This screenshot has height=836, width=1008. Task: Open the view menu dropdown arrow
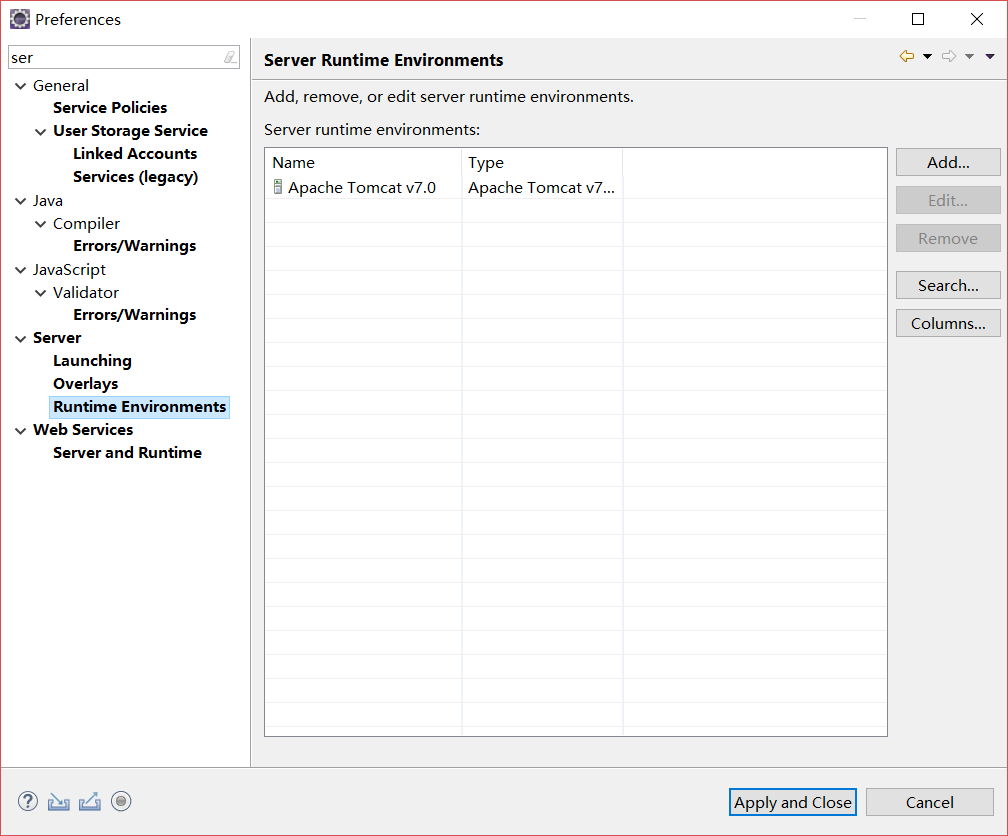click(x=990, y=57)
